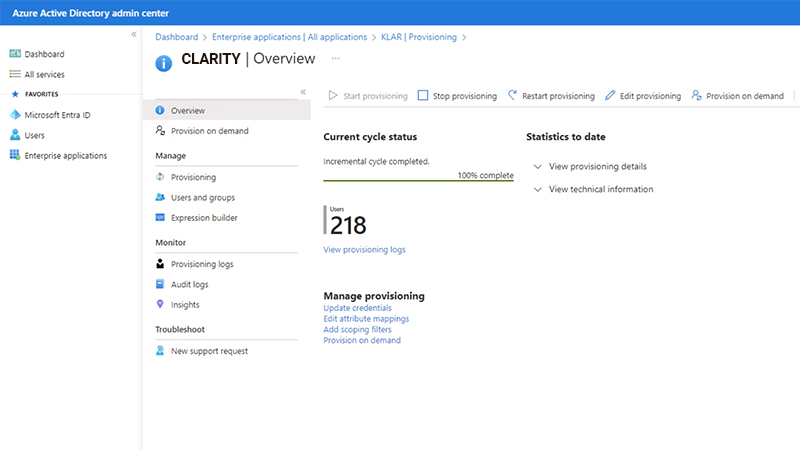Click the Enterprise applications grid icon
Screen dimensions: 800x450
pos(15,155)
